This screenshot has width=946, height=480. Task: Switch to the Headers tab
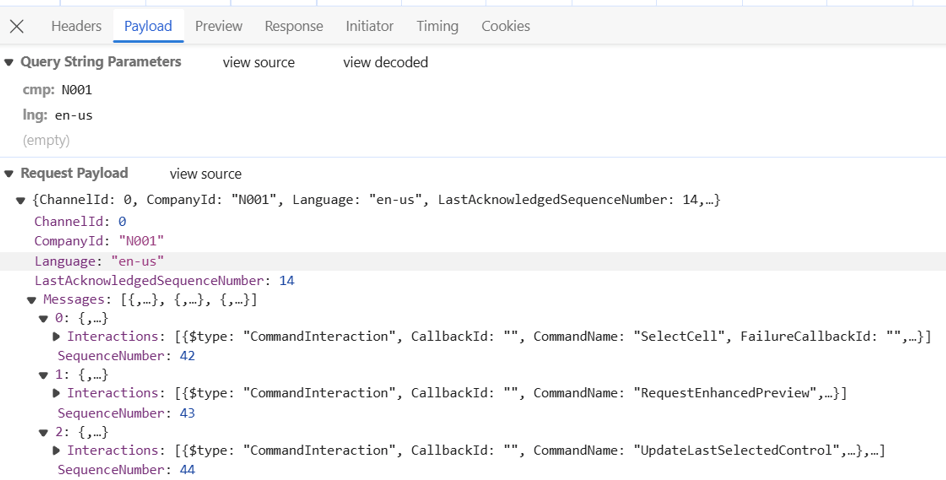point(76,26)
